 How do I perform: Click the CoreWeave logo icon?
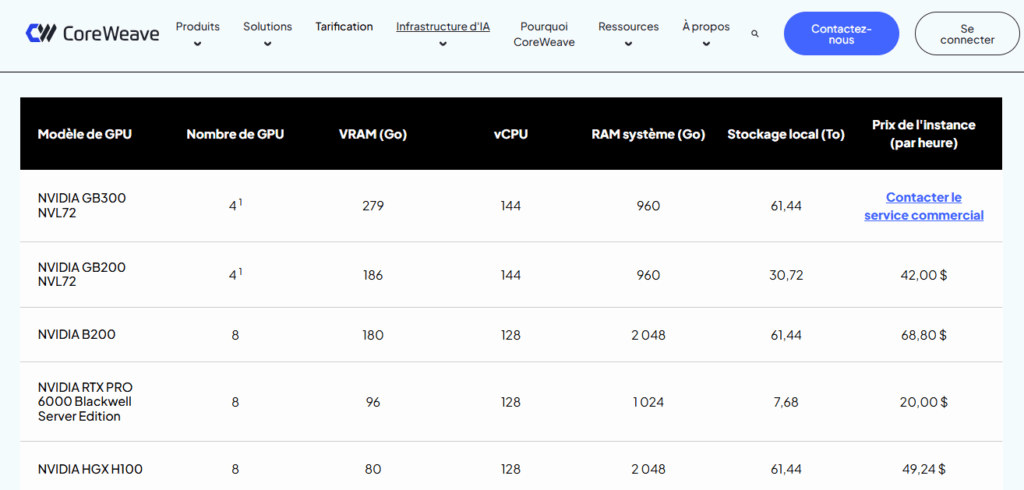41,34
